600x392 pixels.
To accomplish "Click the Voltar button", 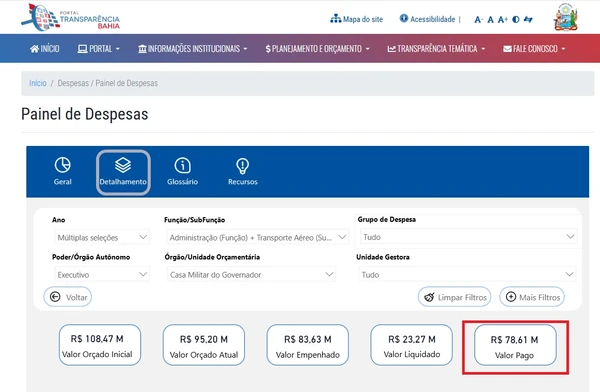I will click(68, 297).
